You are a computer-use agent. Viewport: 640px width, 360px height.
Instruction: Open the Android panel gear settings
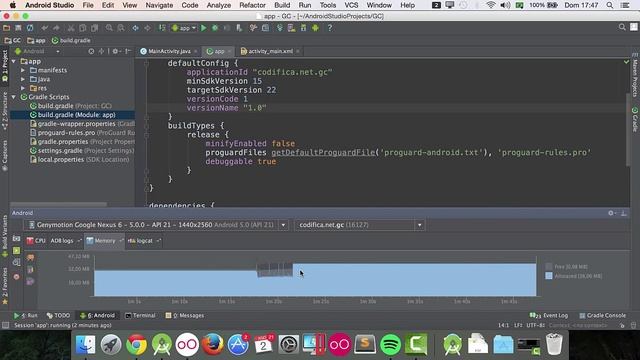point(611,213)
